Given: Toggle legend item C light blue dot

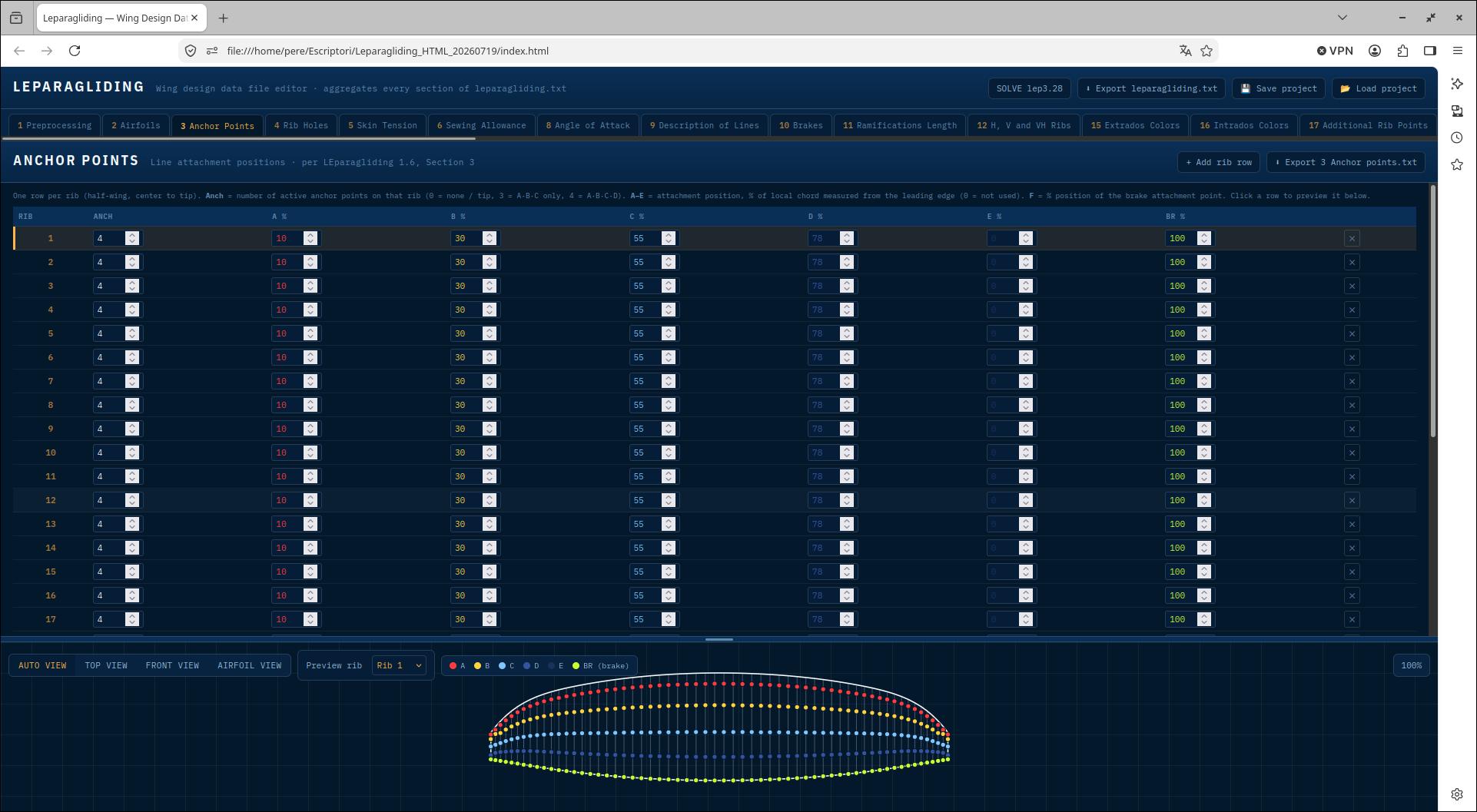Looking at the screenshot, I should [506, 666].
